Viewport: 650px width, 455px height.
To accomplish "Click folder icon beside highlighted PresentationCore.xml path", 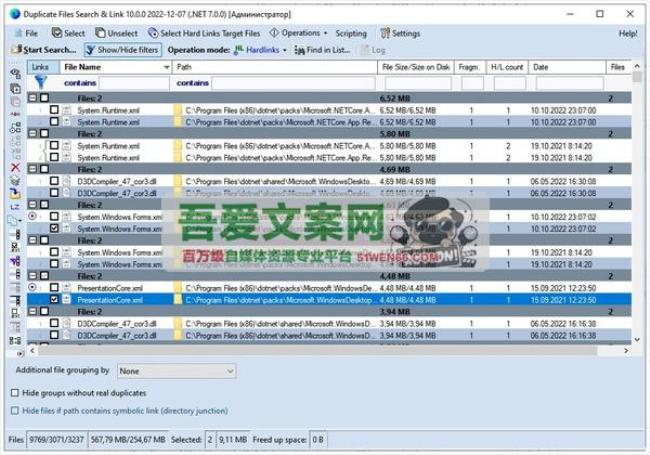I will (x=178, y=299).
